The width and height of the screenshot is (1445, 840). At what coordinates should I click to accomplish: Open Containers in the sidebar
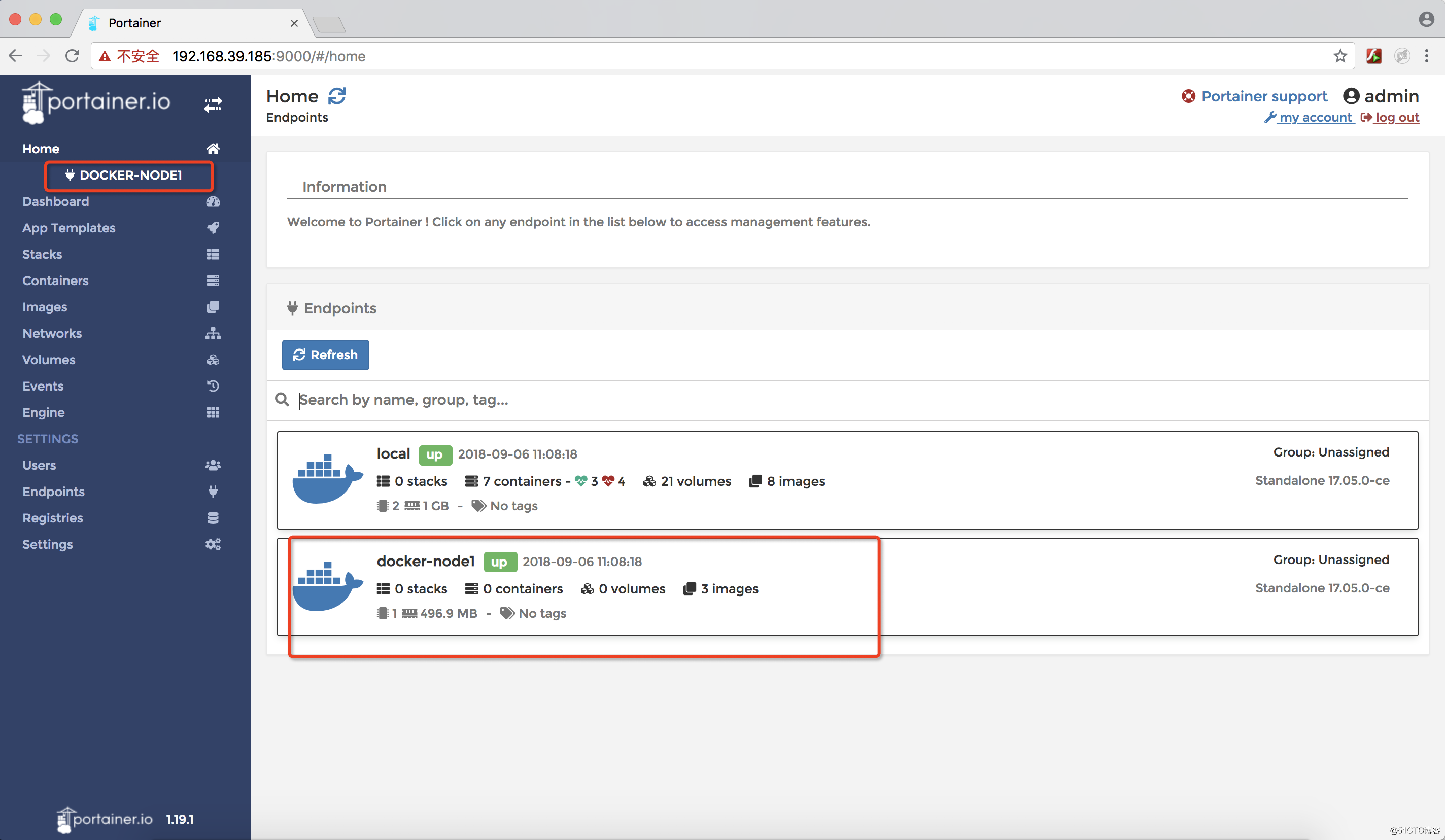coord(55,281)
